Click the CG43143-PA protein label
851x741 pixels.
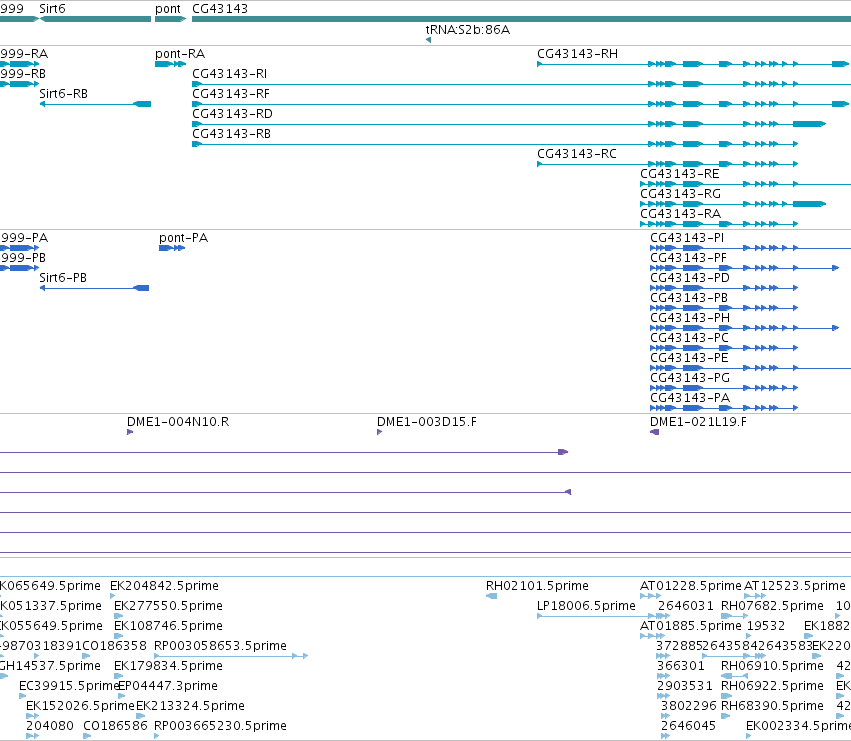[x=690, y=398]
